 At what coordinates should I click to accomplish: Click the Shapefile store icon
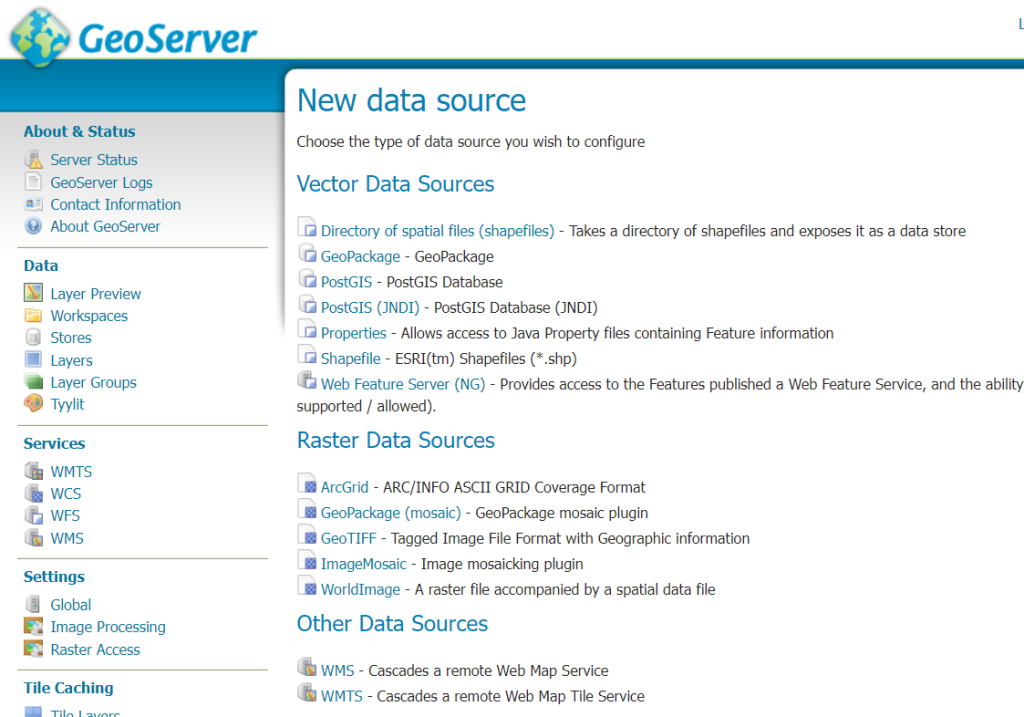307,354
